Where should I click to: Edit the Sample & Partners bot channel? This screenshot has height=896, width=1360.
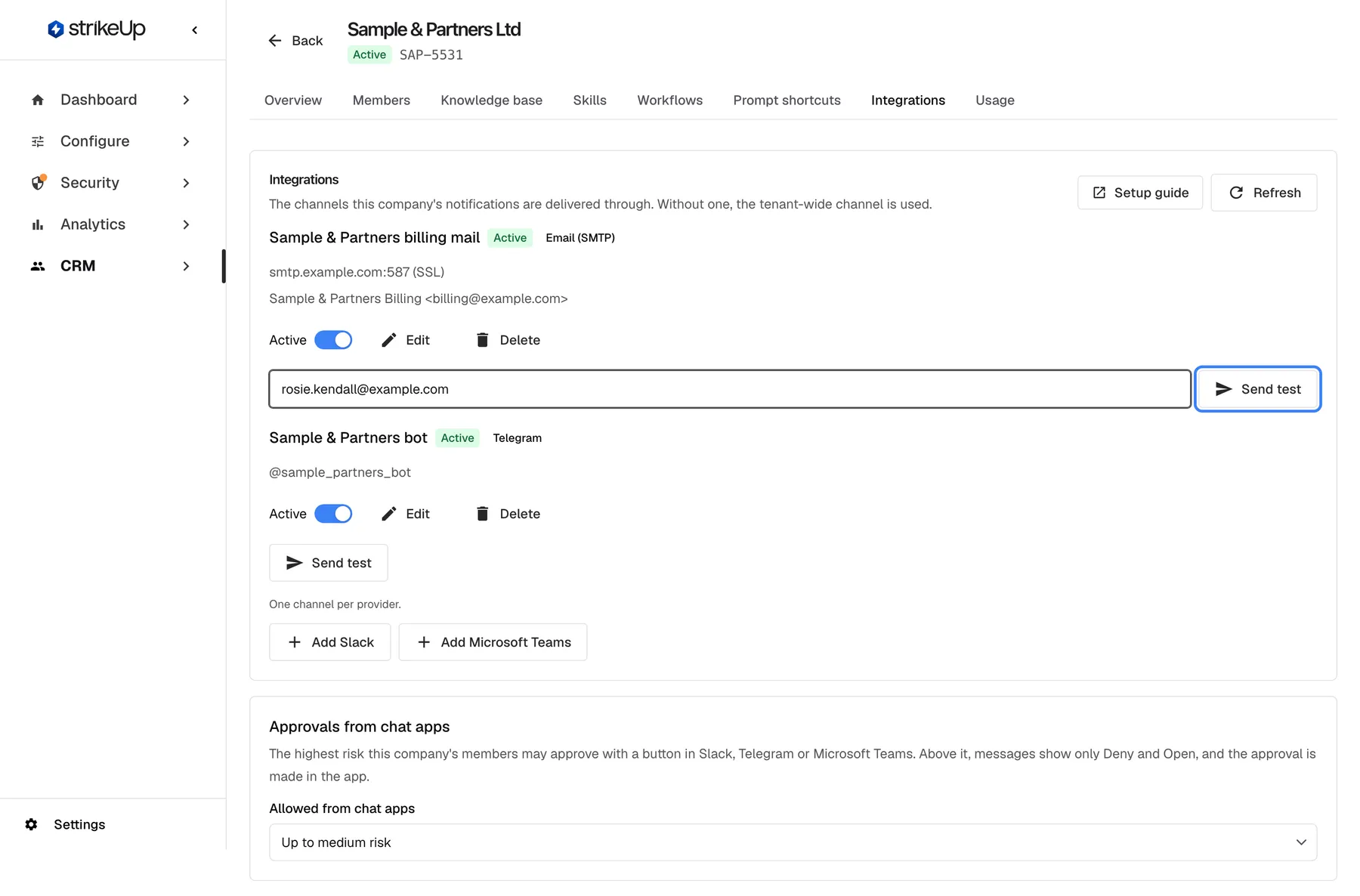pyautogui.click(x=406, y=514)
